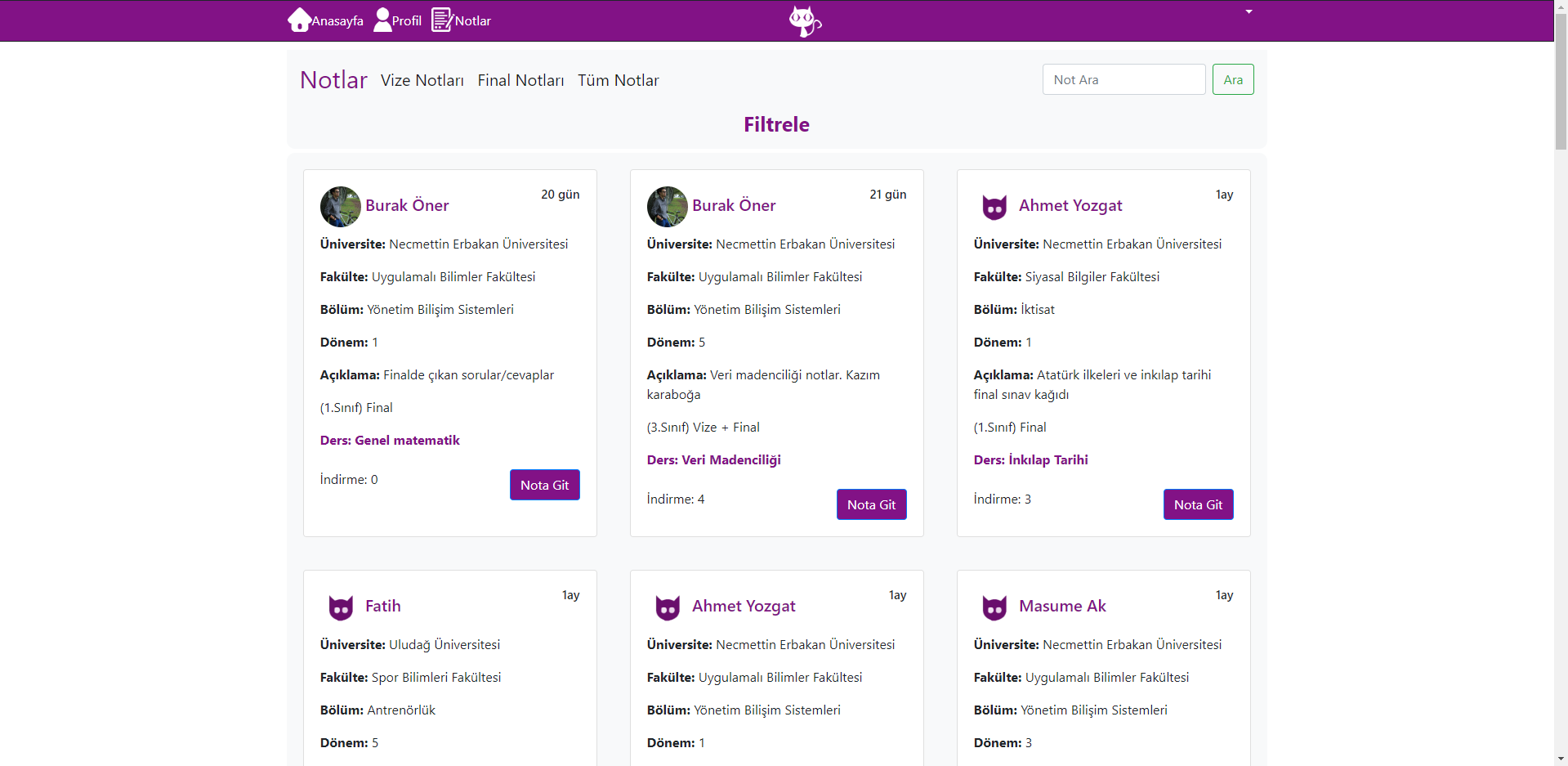This screenshot has width=1568, height=766.
Task: Click the scrollbar down arrow
Action: [x=1561, y=759]
